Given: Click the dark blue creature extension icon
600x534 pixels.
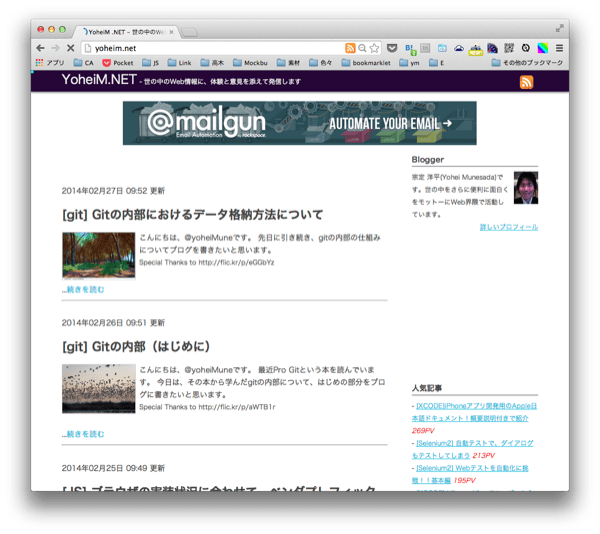Looking at the screenshot, I should (x=492, y=48).
